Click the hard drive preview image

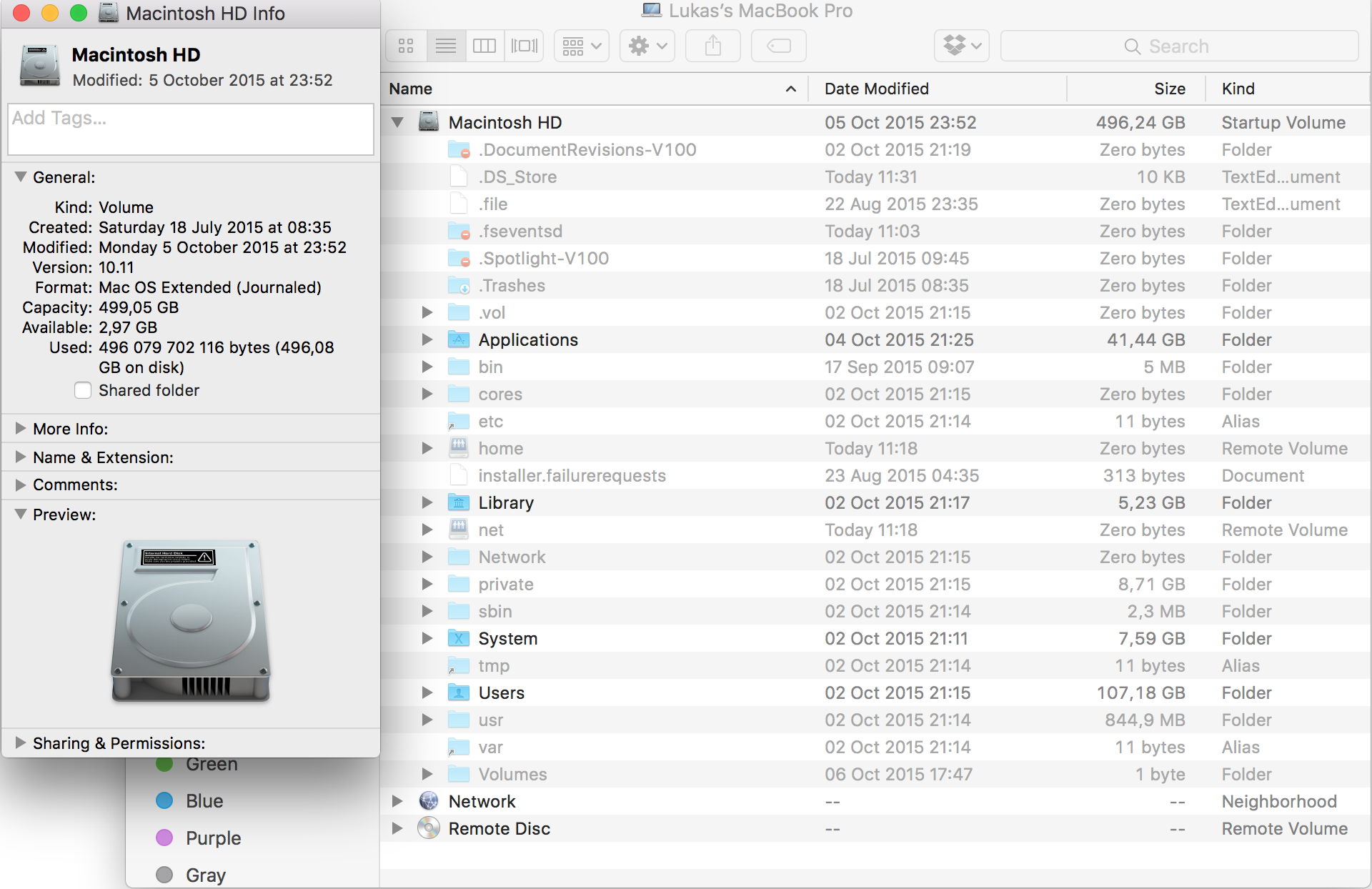point(191,621)
